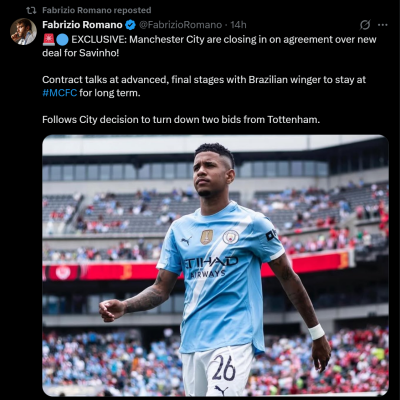400x400 pixels.
Task: Click the Manchester City crest on the jersey
Action: click(x=231, y=237)
